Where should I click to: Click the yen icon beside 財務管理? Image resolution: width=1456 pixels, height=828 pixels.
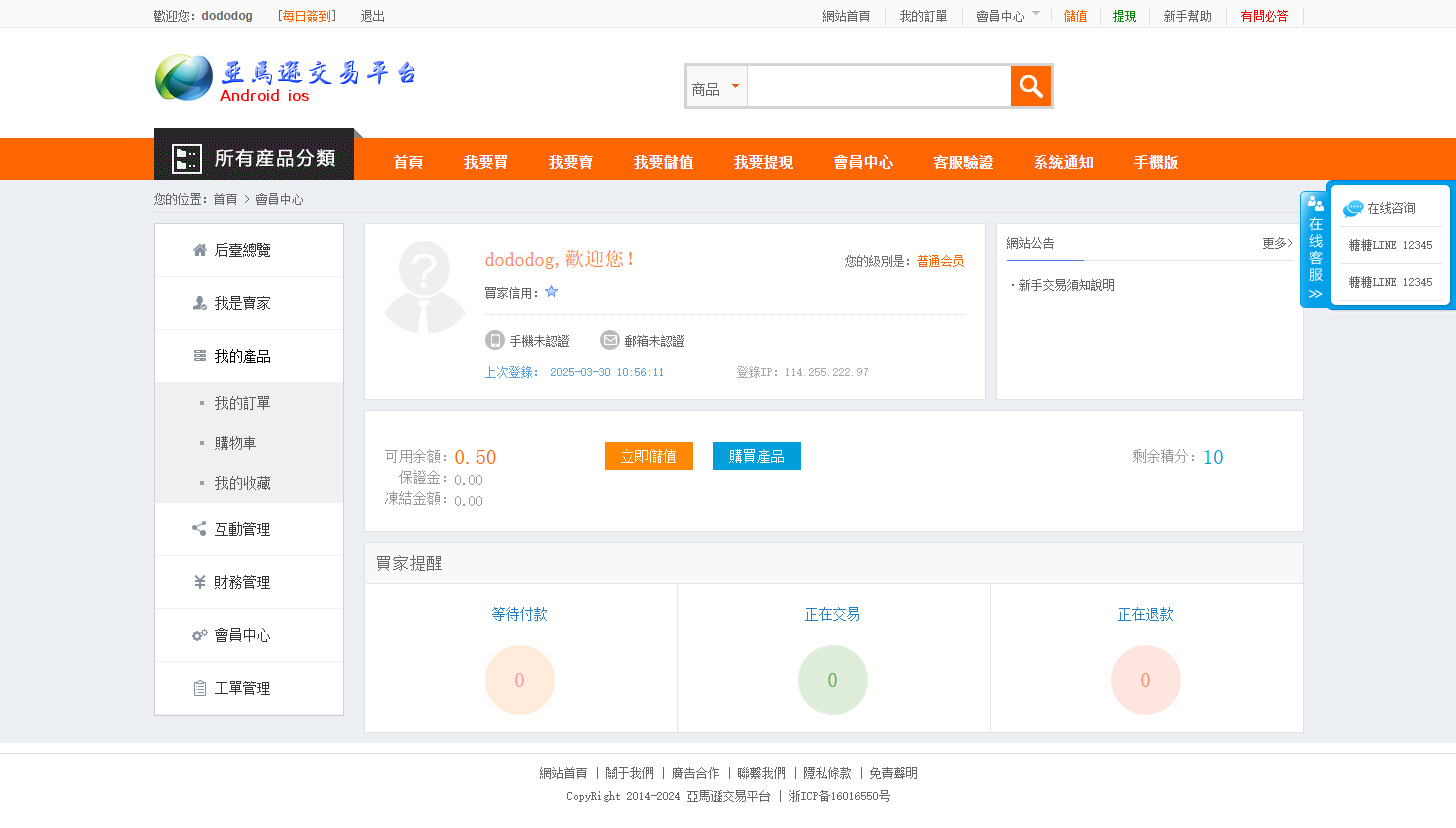coord(200,582)
